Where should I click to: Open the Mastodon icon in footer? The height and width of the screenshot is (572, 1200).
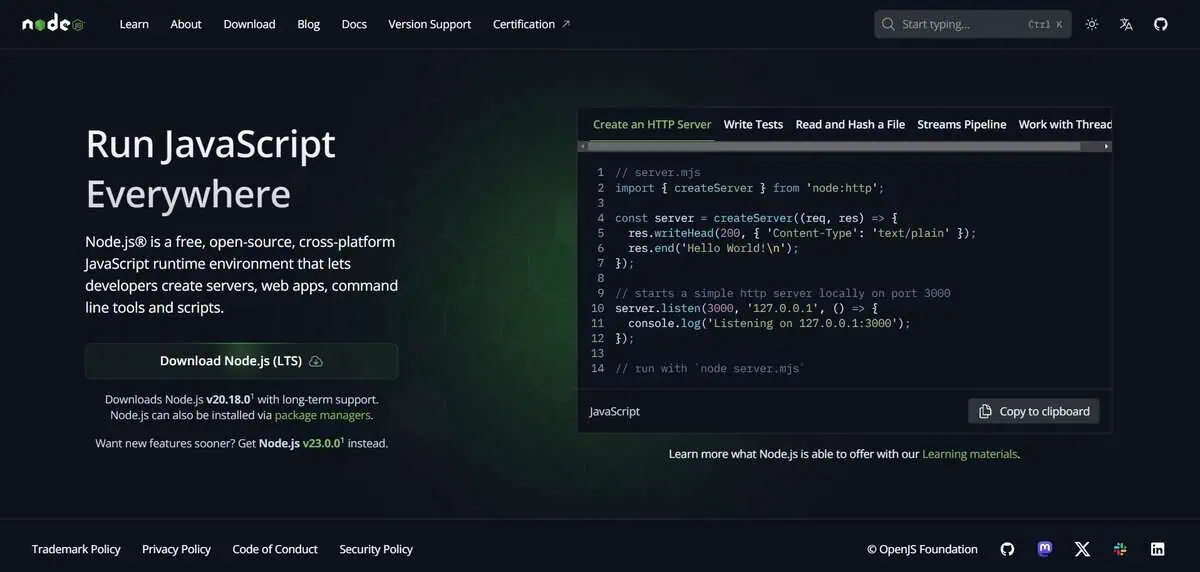[x=1045, y=549]
